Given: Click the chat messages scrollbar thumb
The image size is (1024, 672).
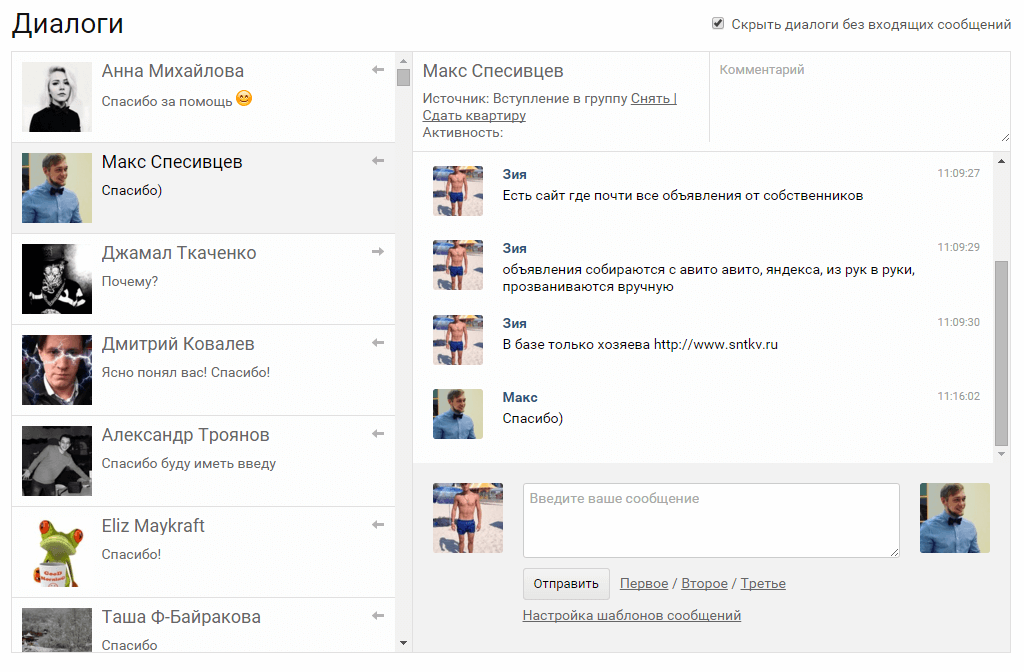Looking at the screenshot, I should coord(1002,352).
